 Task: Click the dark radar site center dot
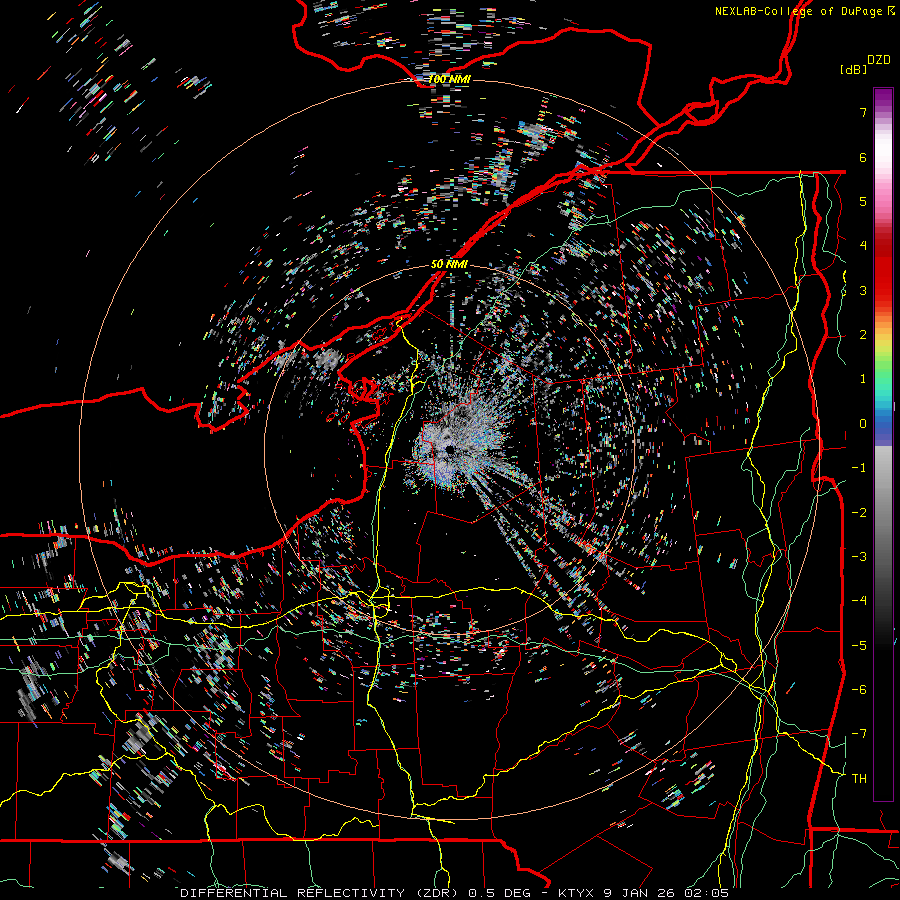pyautogui.click(x=451, y=451)
